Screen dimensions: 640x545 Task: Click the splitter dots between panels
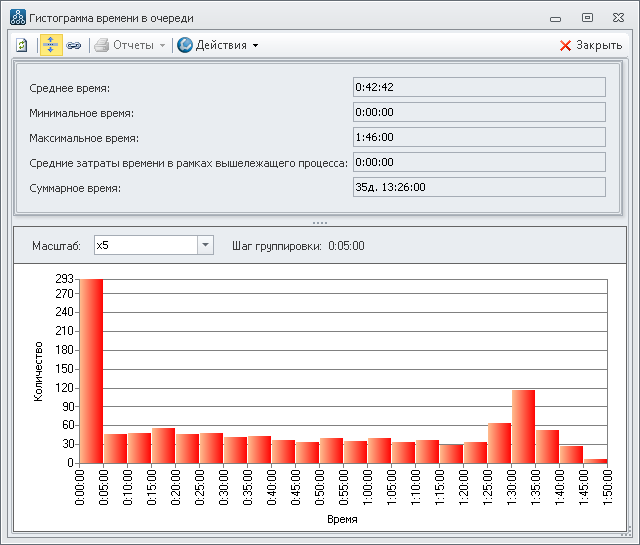(320, 222)
